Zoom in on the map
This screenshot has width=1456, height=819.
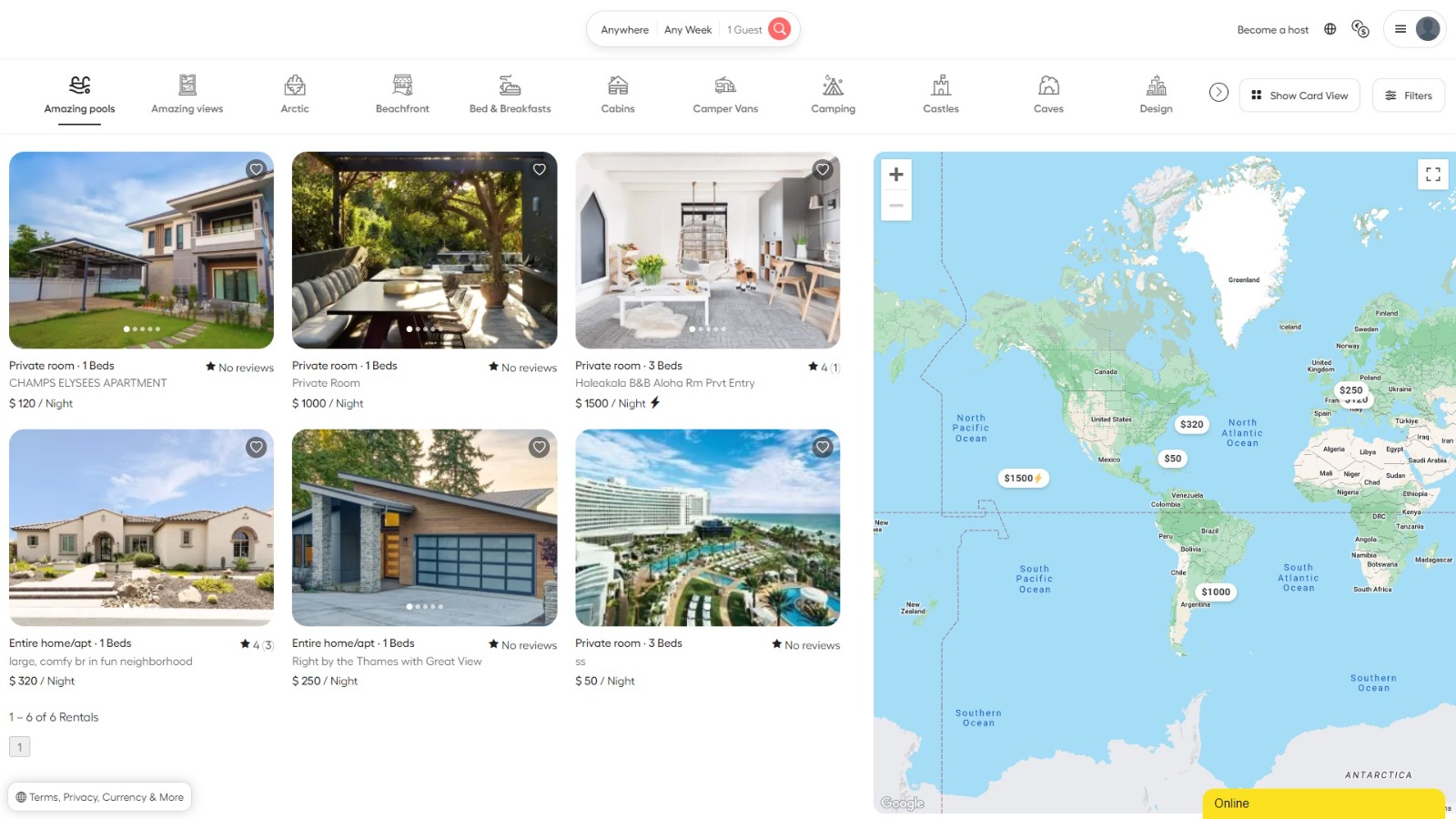point(896,175)
